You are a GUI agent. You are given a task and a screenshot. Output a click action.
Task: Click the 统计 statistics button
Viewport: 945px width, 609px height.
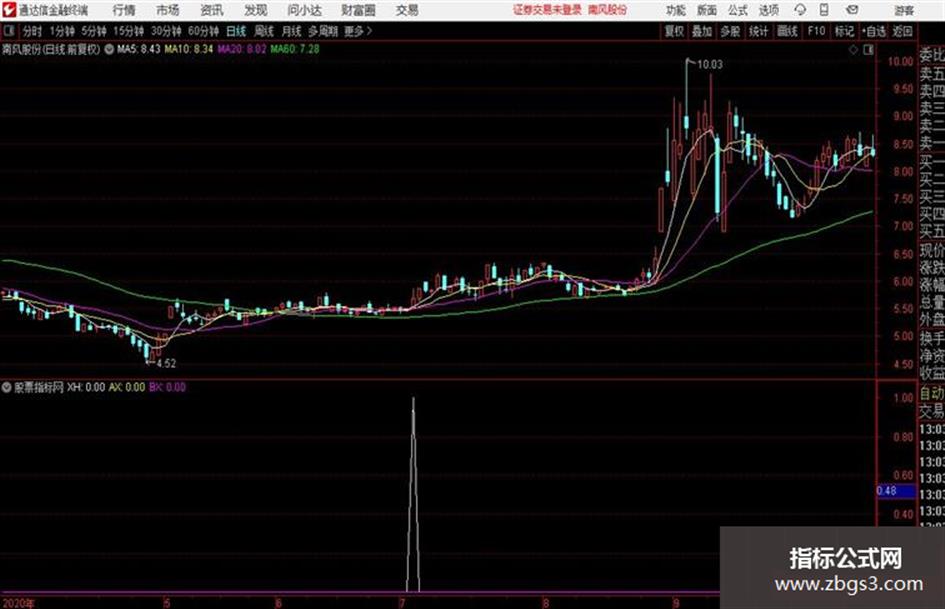(x=758, y=31)
